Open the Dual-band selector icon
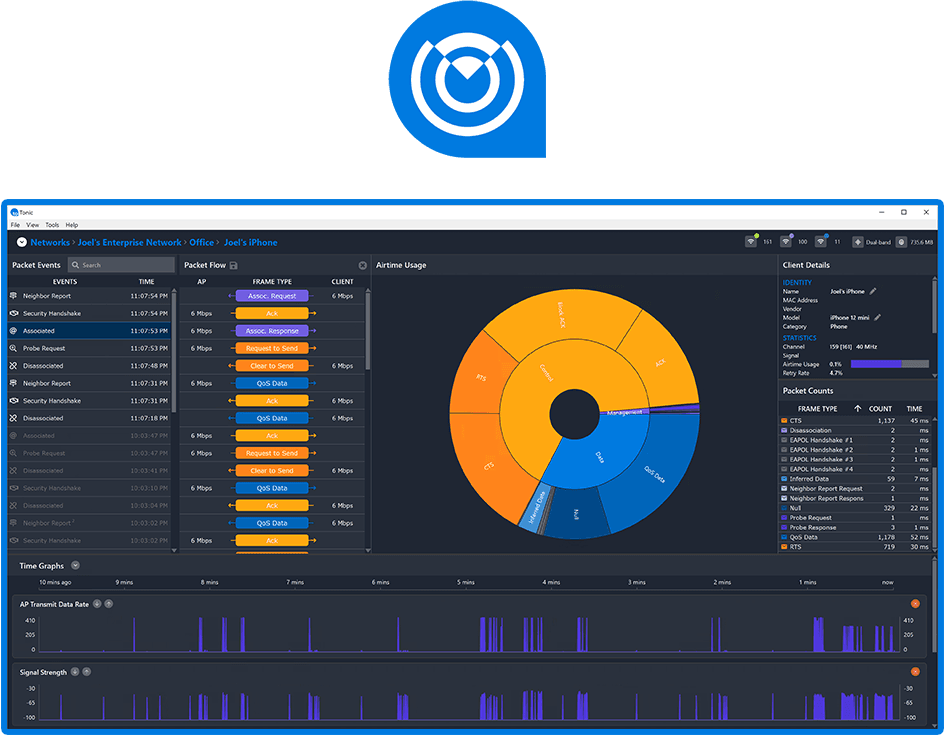Viewport: 945px width, 735px height. tap(857, 242)
